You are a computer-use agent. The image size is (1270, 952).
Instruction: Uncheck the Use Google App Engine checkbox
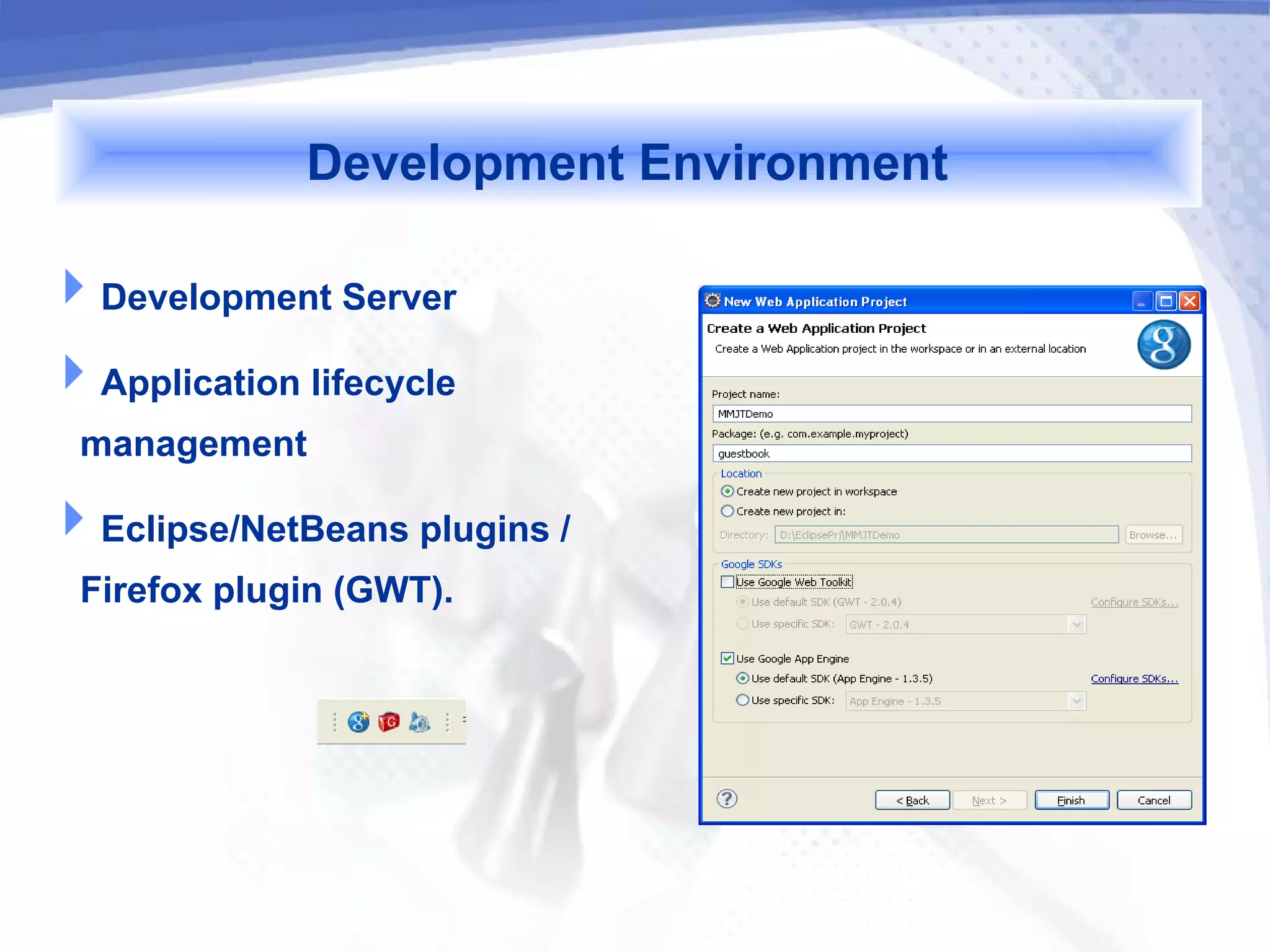727,658
